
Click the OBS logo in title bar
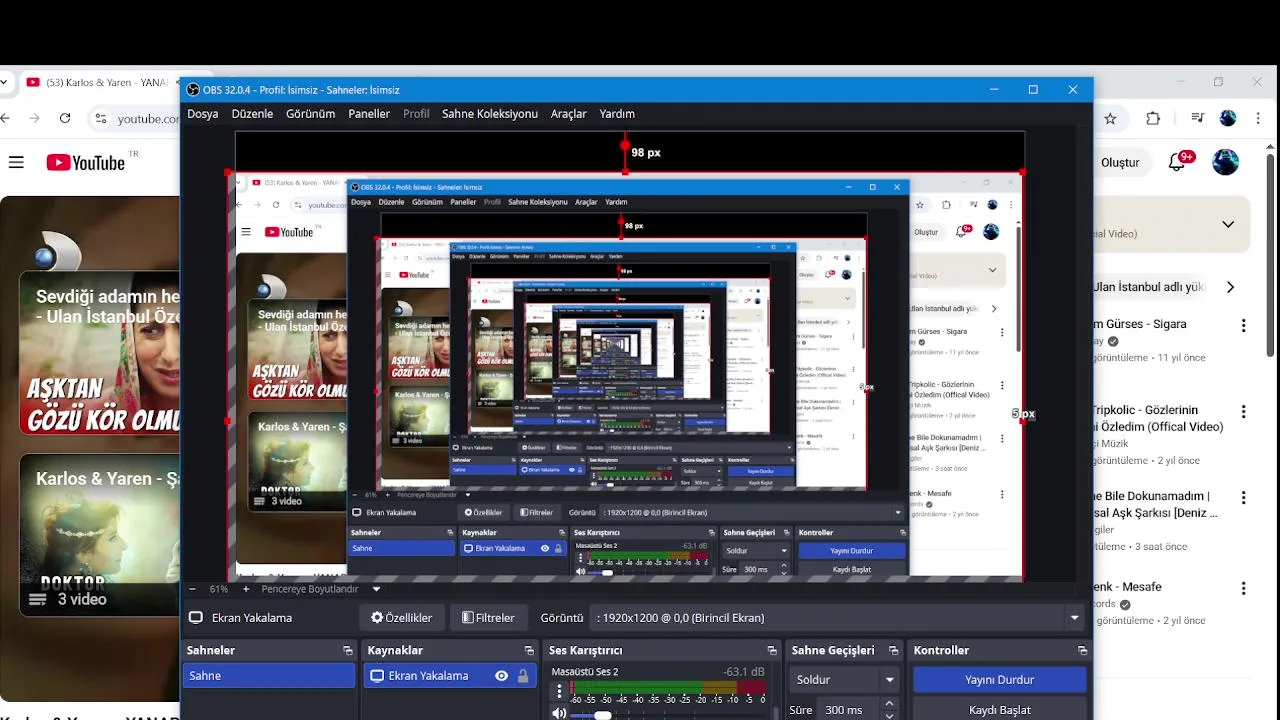coord(193,90)
